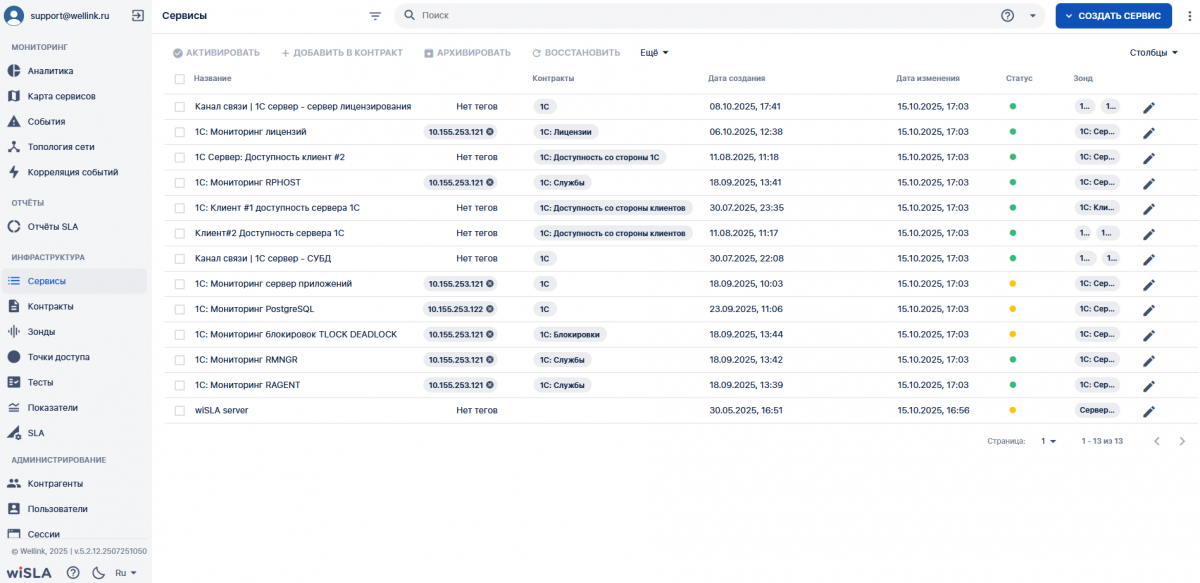This screenshot has height=583, width=1200.
Task: Edit the wiSLA server service with pencil icon
Action: click(x=1149, y=410)
